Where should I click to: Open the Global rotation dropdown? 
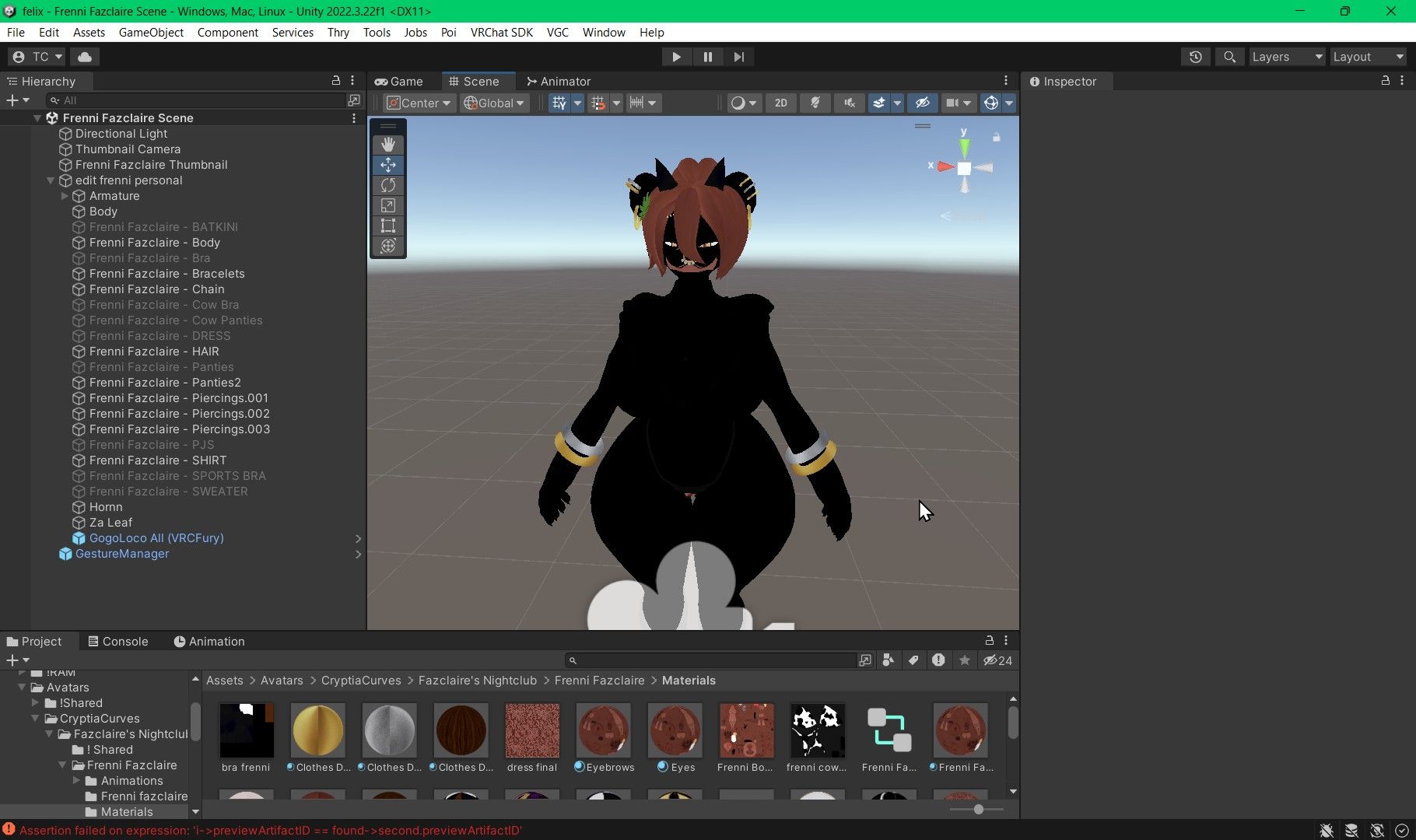click(494, 103)
